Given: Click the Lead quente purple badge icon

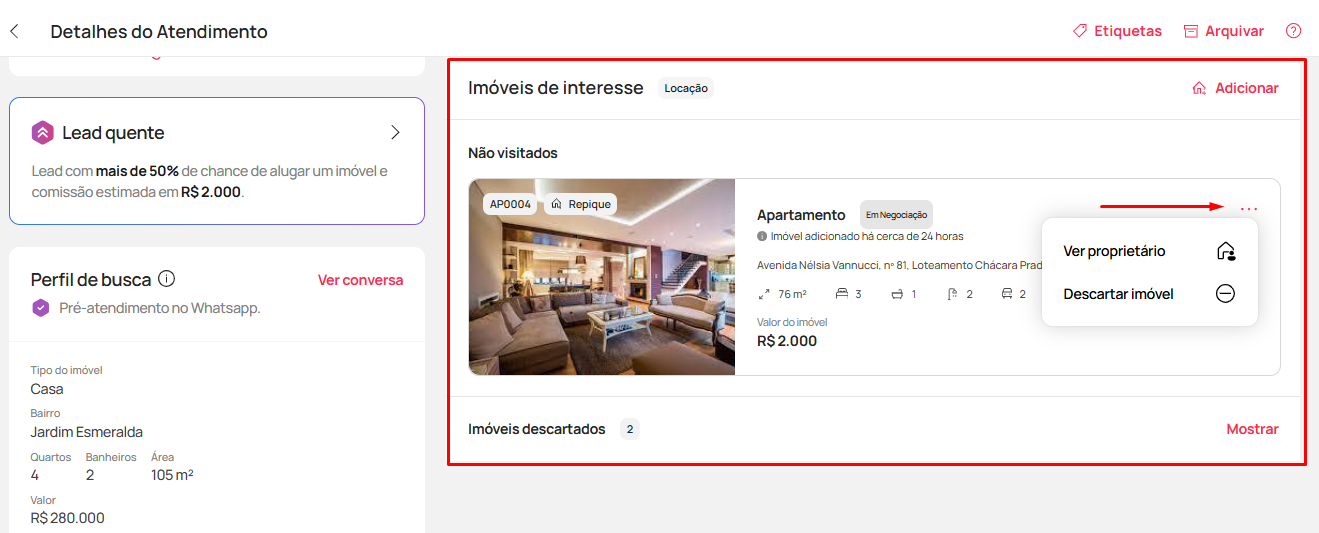Looking at the screenshot, I should [42, 132].
